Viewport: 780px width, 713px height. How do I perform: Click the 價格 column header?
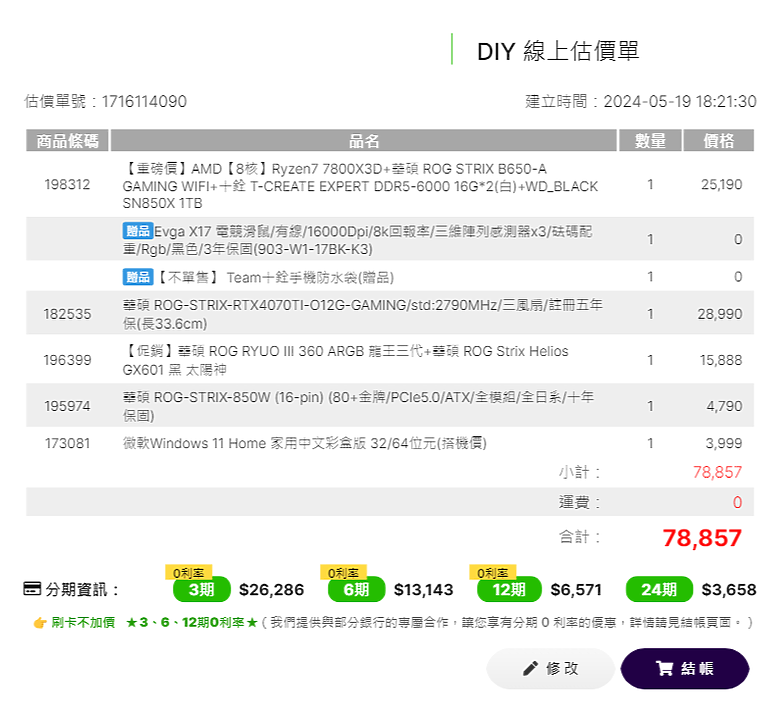tap(718, 140)
